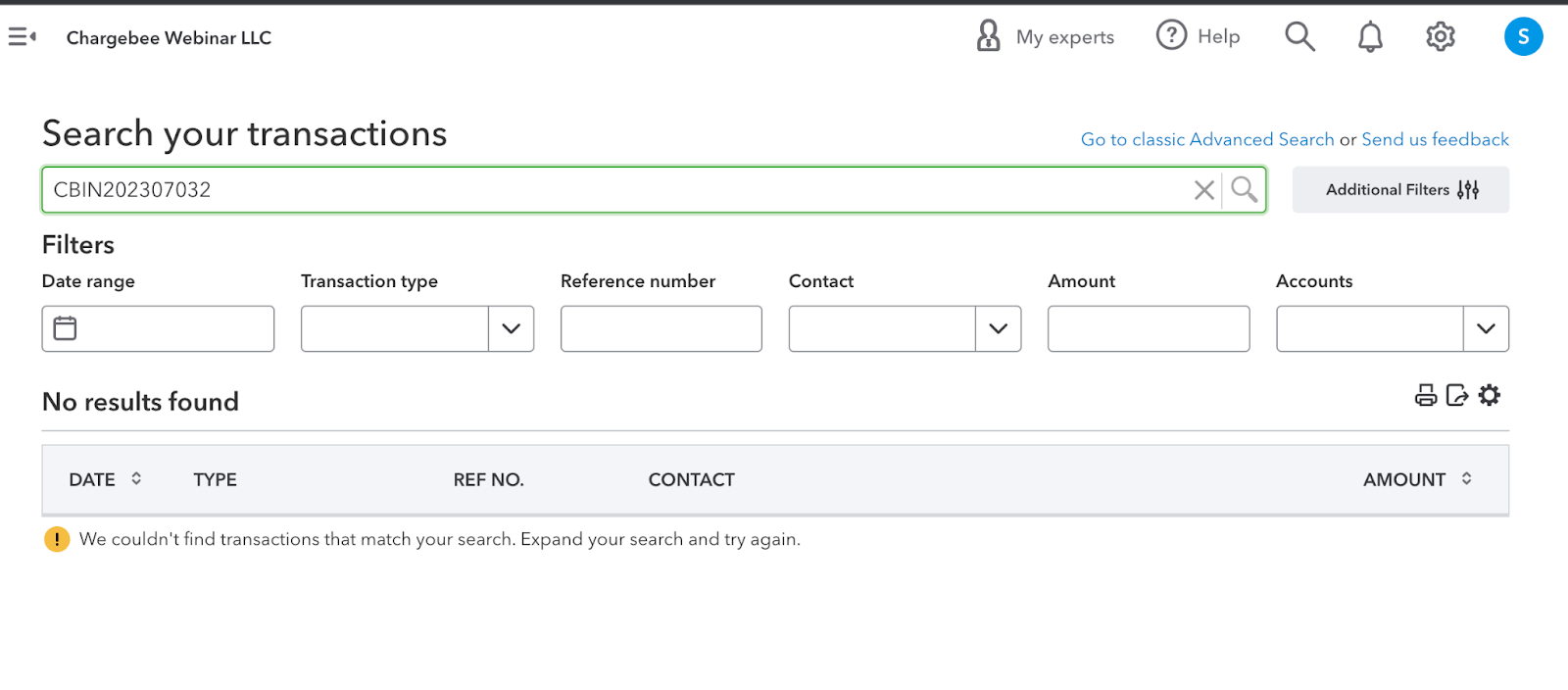Print the results list
The image size is (1568, 690).
click(x=1426, y=395)
